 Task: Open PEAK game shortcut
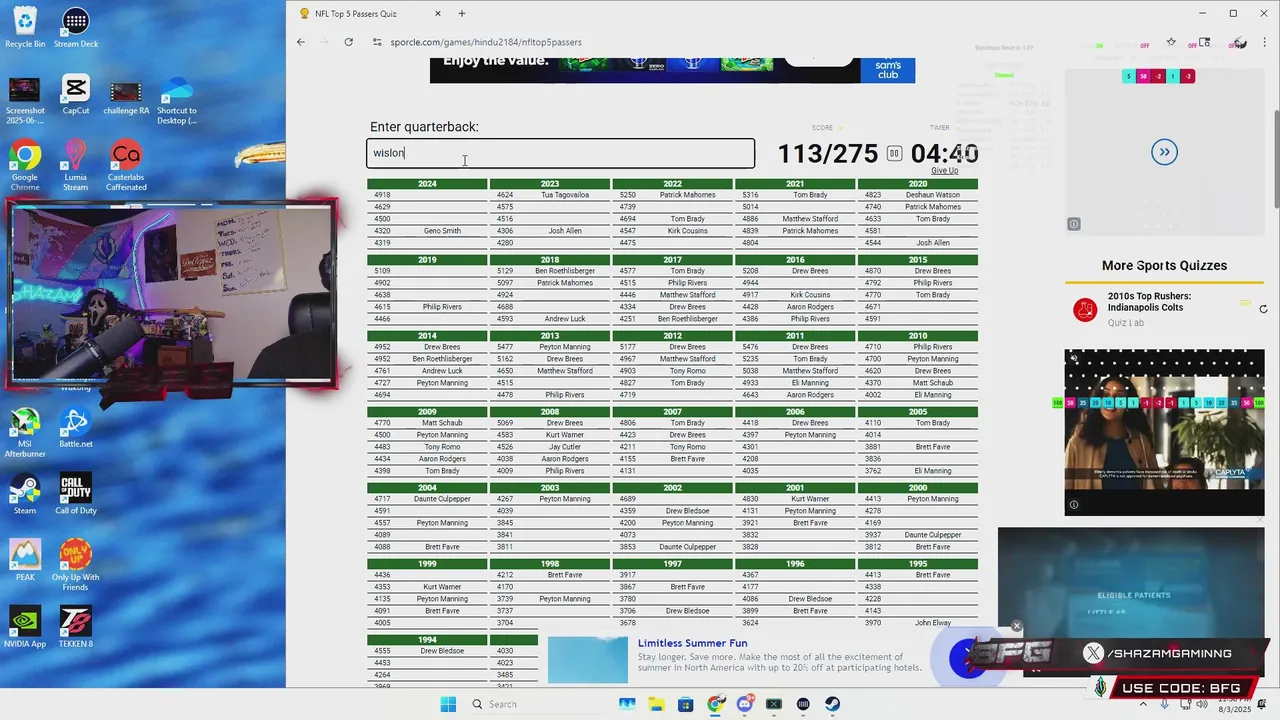pos(25,560)
